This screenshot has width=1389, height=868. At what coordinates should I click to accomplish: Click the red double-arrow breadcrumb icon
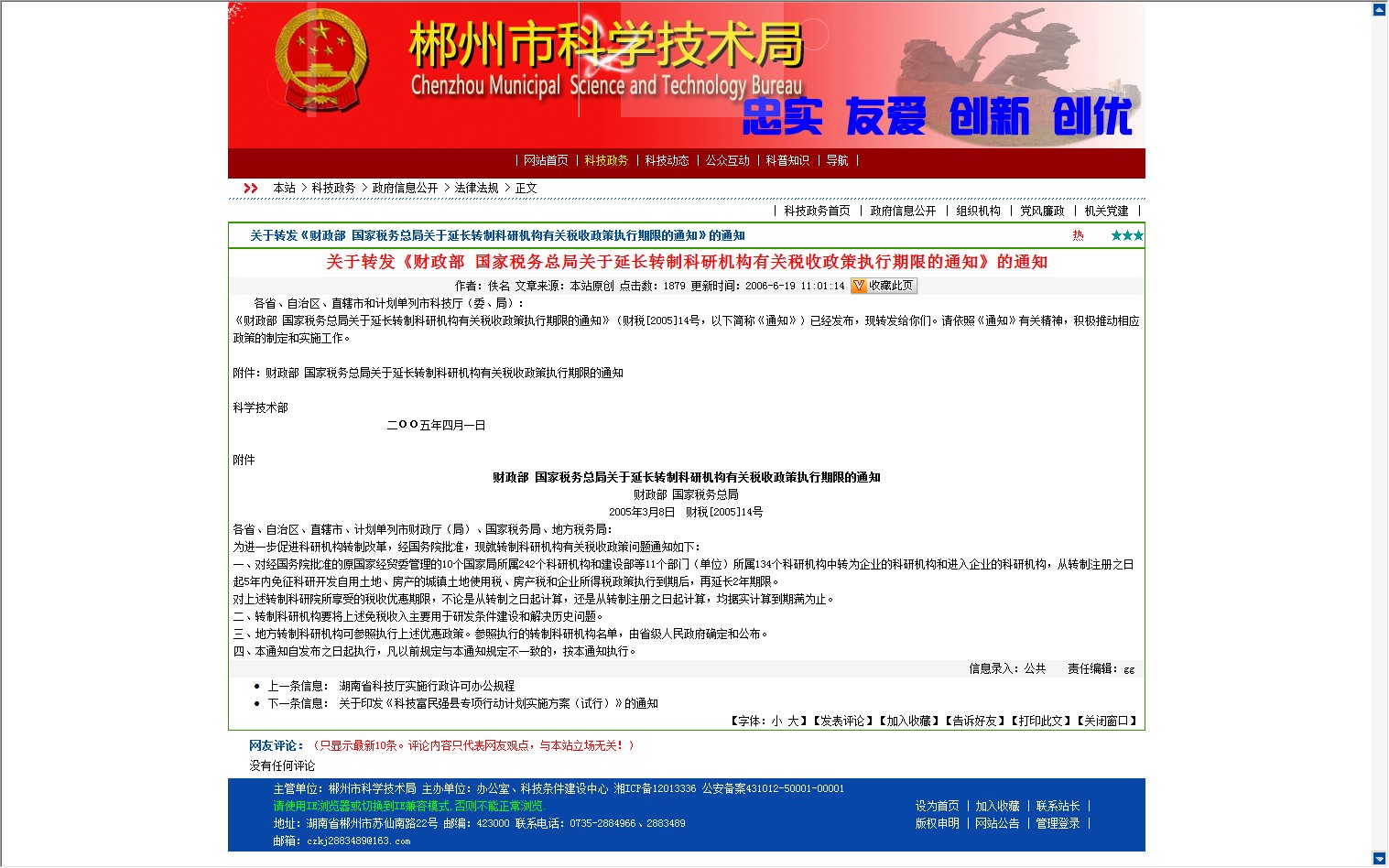click(250, 188)
